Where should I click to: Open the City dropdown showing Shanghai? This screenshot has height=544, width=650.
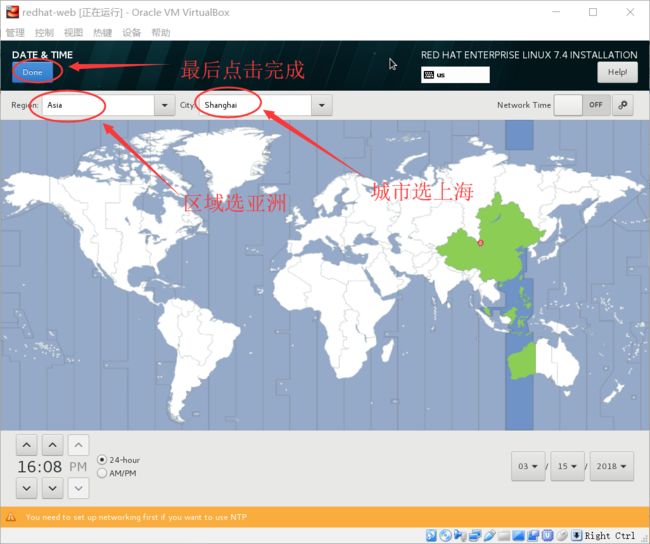pos(265,105)
